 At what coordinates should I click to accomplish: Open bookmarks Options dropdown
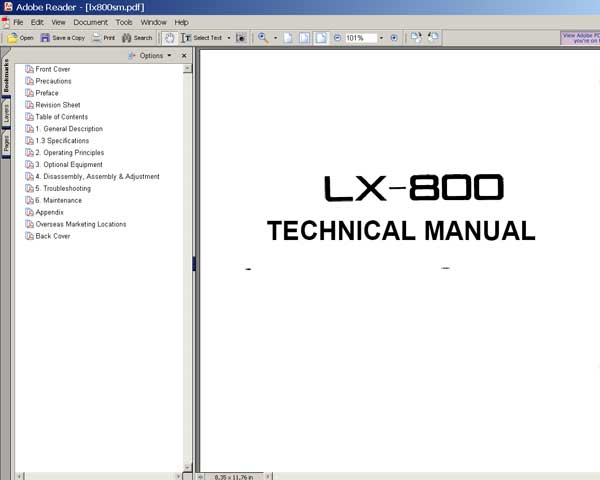[150, 56]
